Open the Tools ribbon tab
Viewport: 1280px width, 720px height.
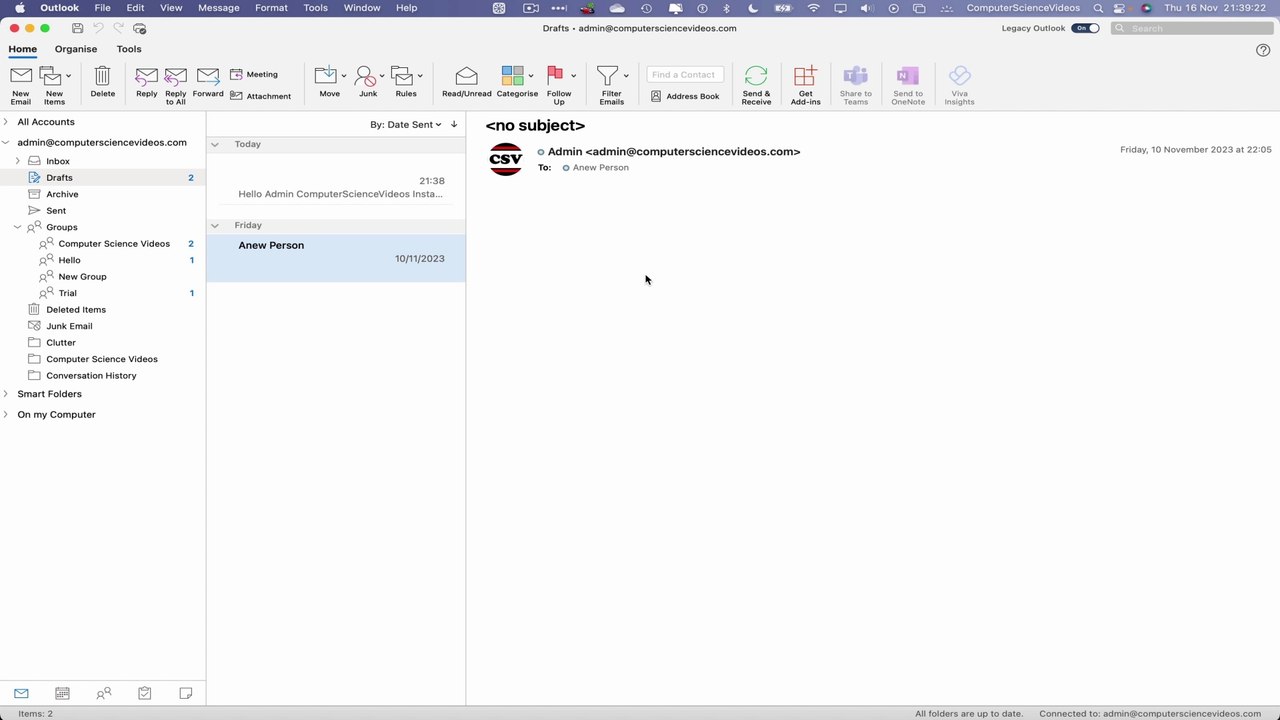pyautogui.click(x=129, y=49)
